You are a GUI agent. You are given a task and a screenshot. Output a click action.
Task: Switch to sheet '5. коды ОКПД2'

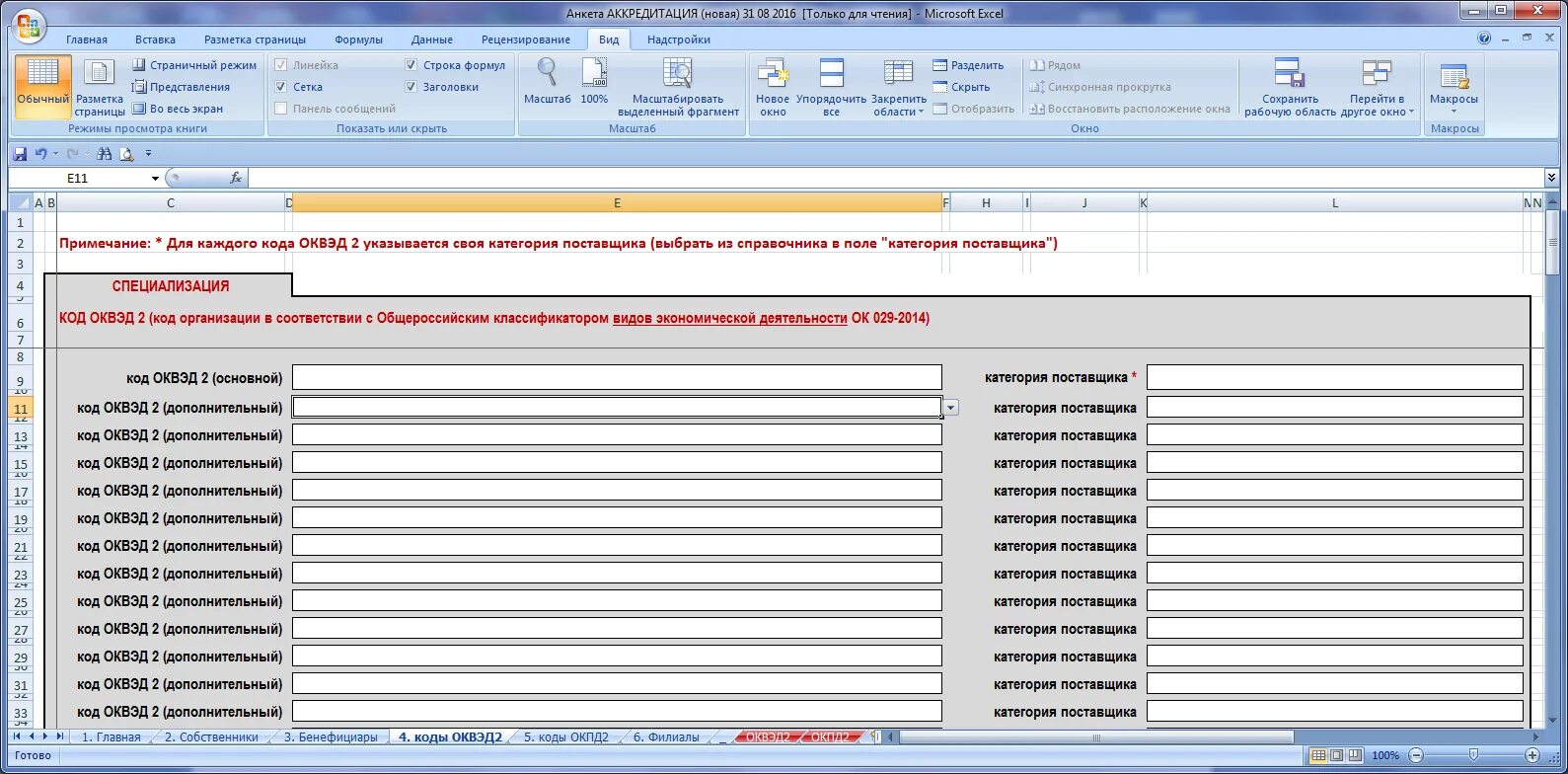tap(565, 737)
